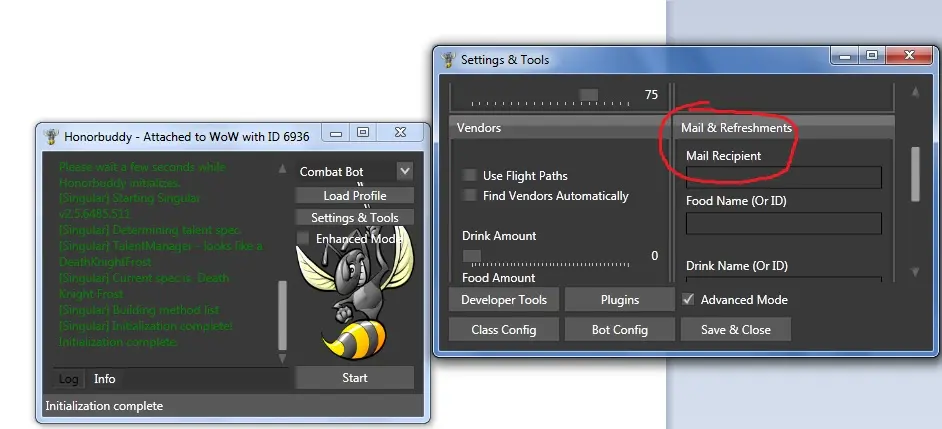Image resolution: width=942 pixels, height=429 pixels.
Task: Enable Find Vendors Automatically checkbox
Action: point(469,195)
